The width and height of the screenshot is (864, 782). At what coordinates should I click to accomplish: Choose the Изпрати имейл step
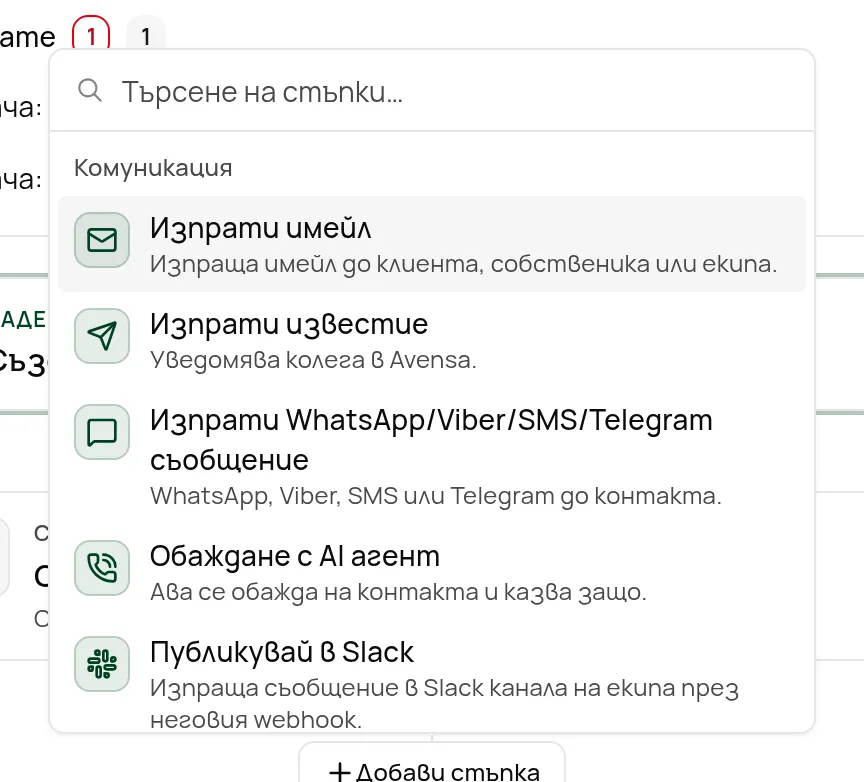click(x=432, y=244)
